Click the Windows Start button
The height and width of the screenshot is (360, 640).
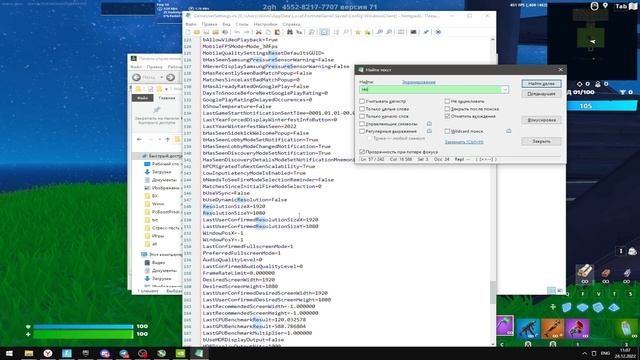point(9,353)
